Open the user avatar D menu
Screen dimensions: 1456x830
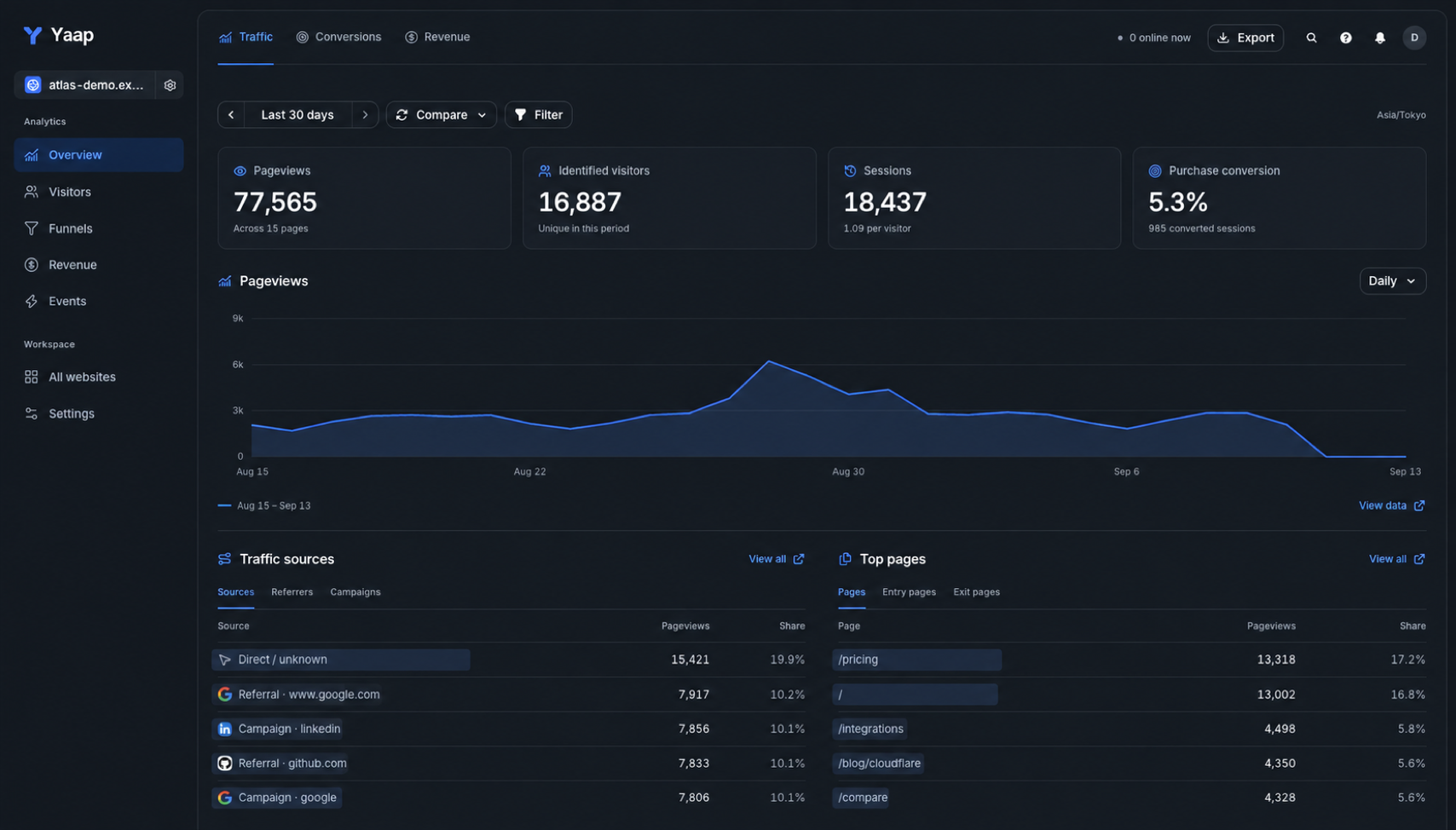point(1414,37)
